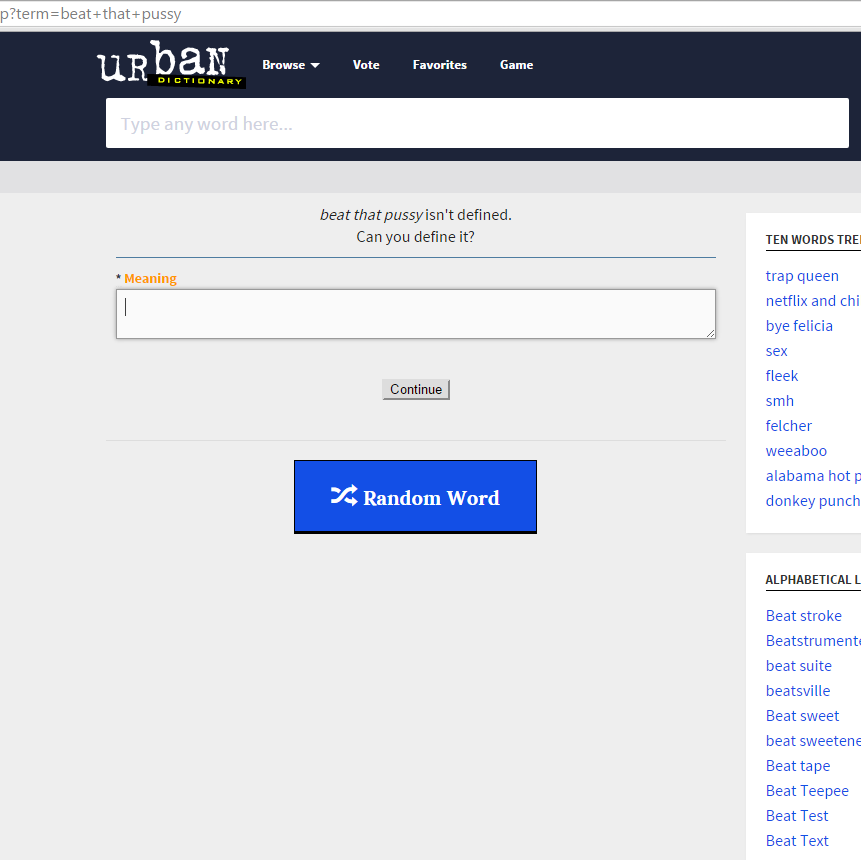This screenshot has height=860, width=861.
Task: Open alphabetical entry 'Beat sweet'
Action: (802, 716)
